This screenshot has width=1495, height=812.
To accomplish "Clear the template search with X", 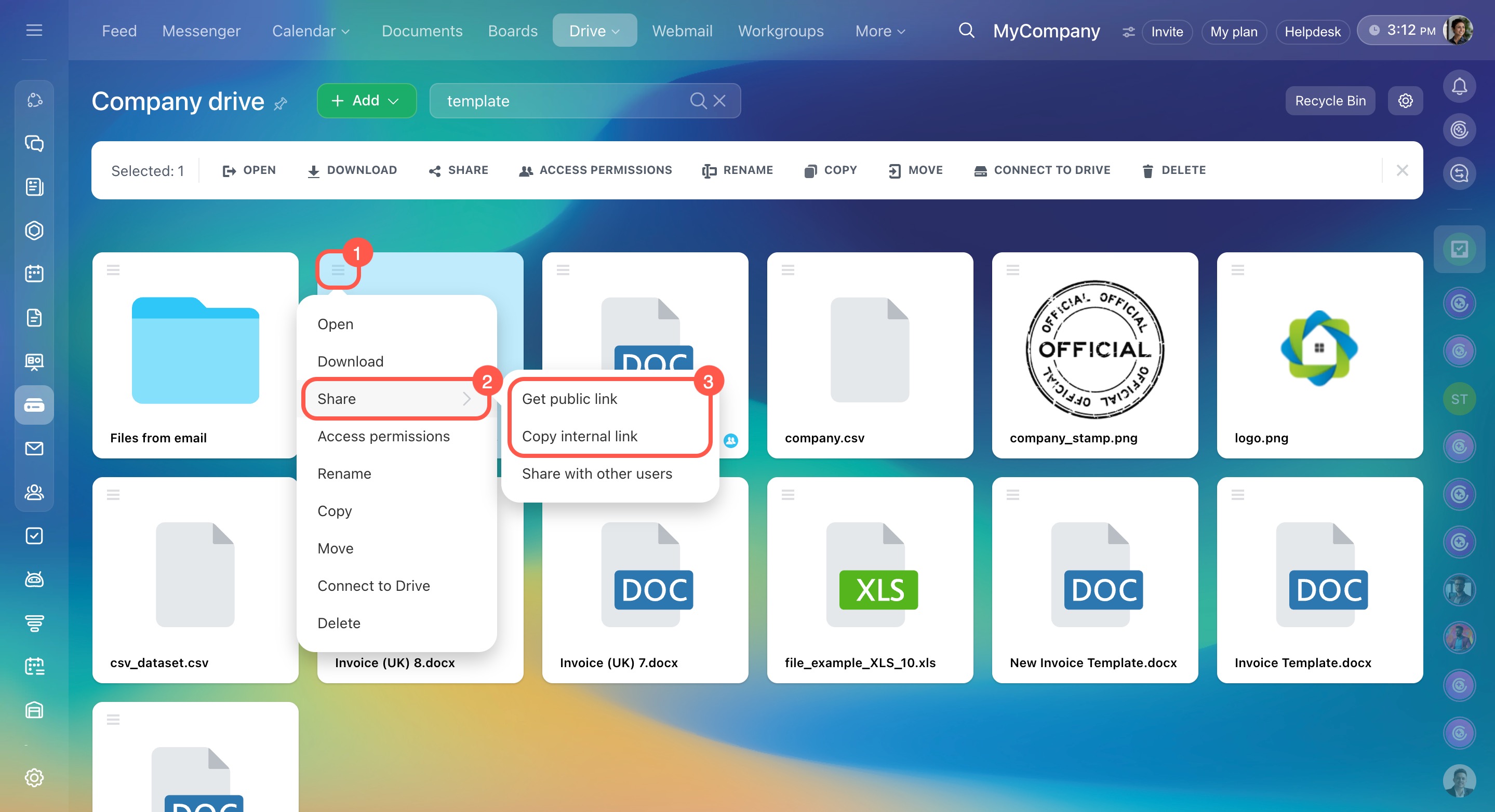I will [719, 101].
